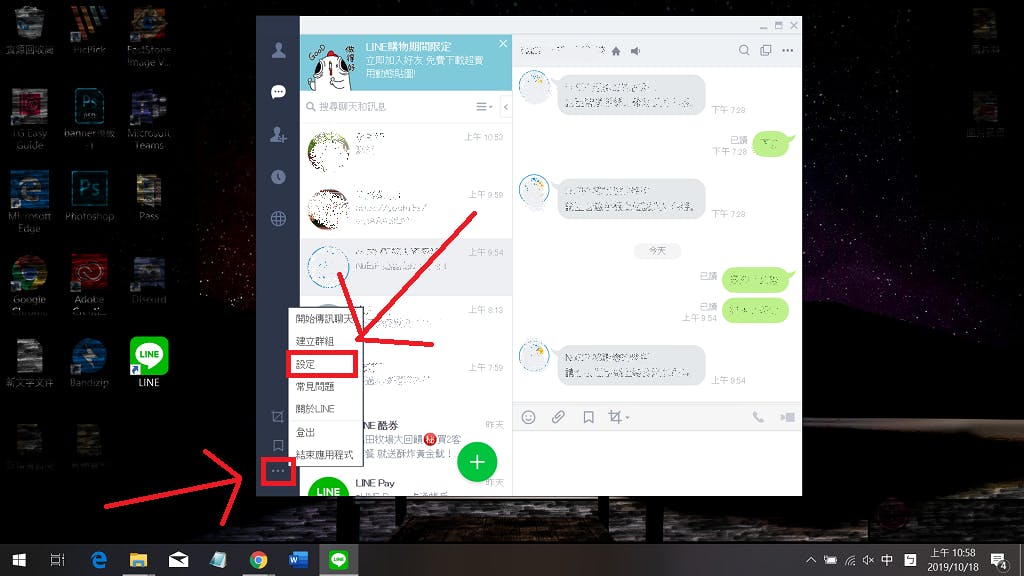Click the muted volume tray icon
This screenshot has width=1024, height=576.
[868, 560]
